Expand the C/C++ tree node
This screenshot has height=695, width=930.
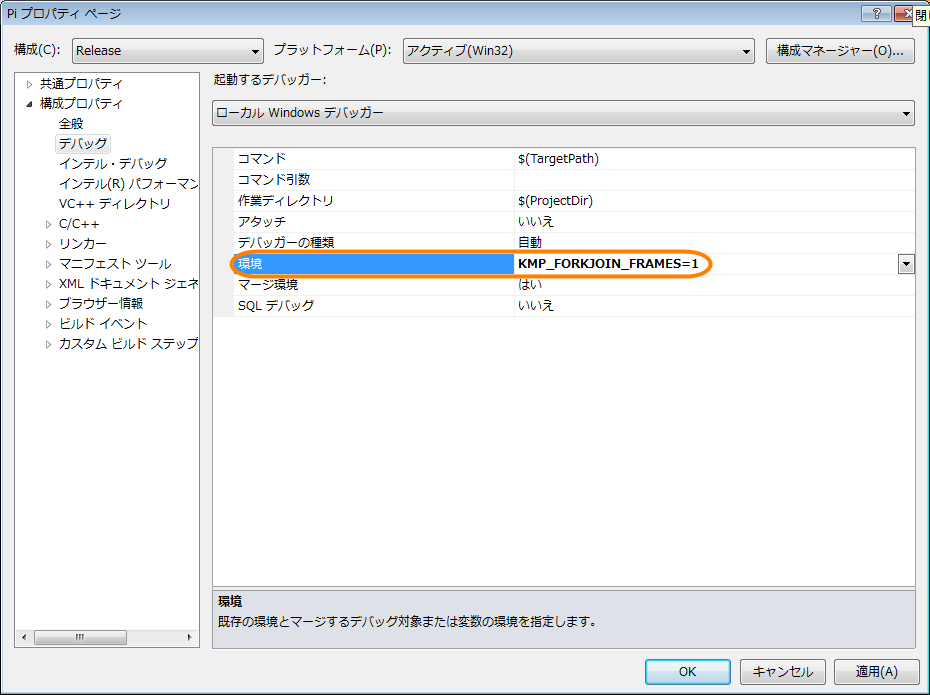tap(48, 224)
